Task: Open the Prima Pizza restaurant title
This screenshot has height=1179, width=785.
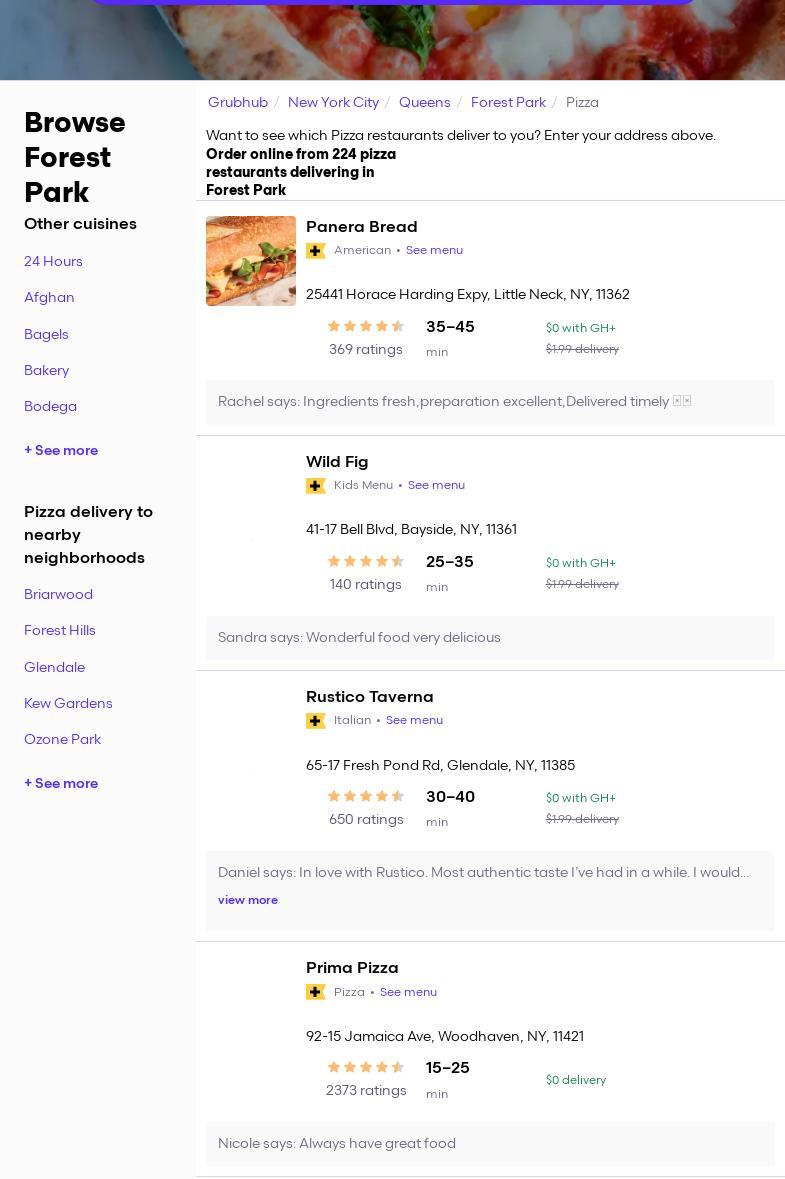Action: click(352, 967)
